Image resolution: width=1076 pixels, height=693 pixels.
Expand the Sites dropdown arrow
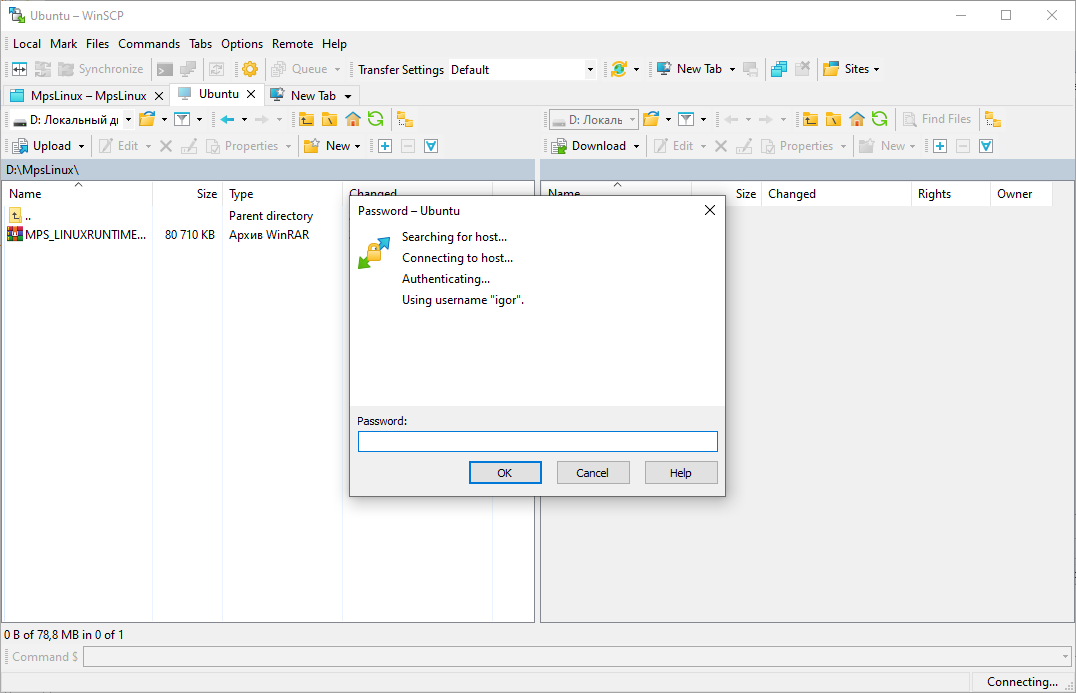pos(876,69)
